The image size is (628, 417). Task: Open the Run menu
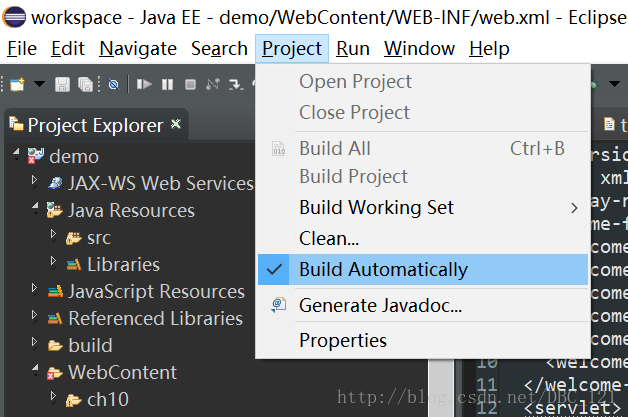[x=353, y=48]
